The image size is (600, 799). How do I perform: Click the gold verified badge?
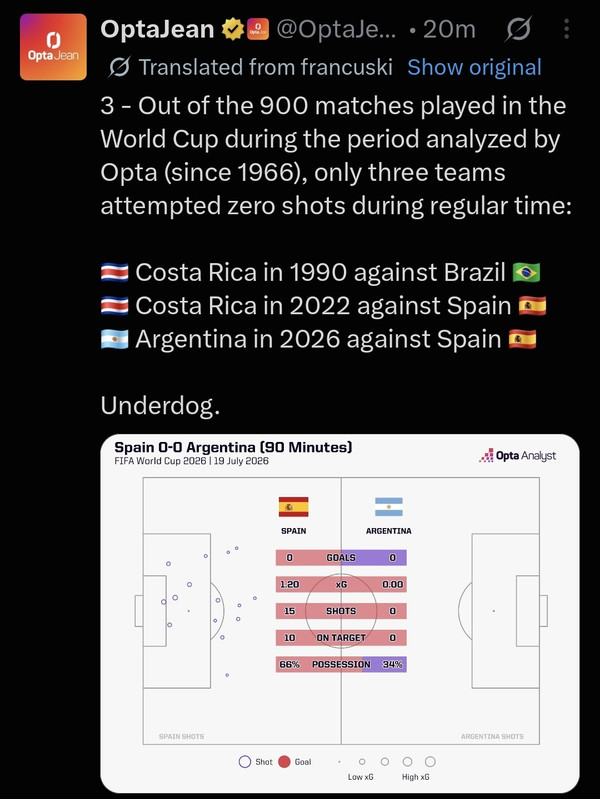(232, 29)
